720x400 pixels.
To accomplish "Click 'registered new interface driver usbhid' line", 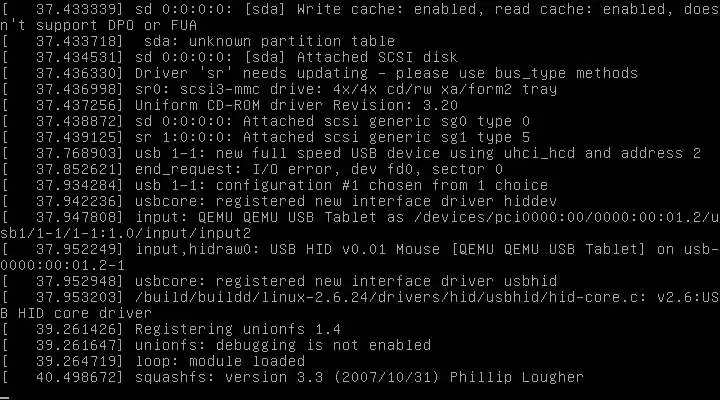I will click(279, 281).
